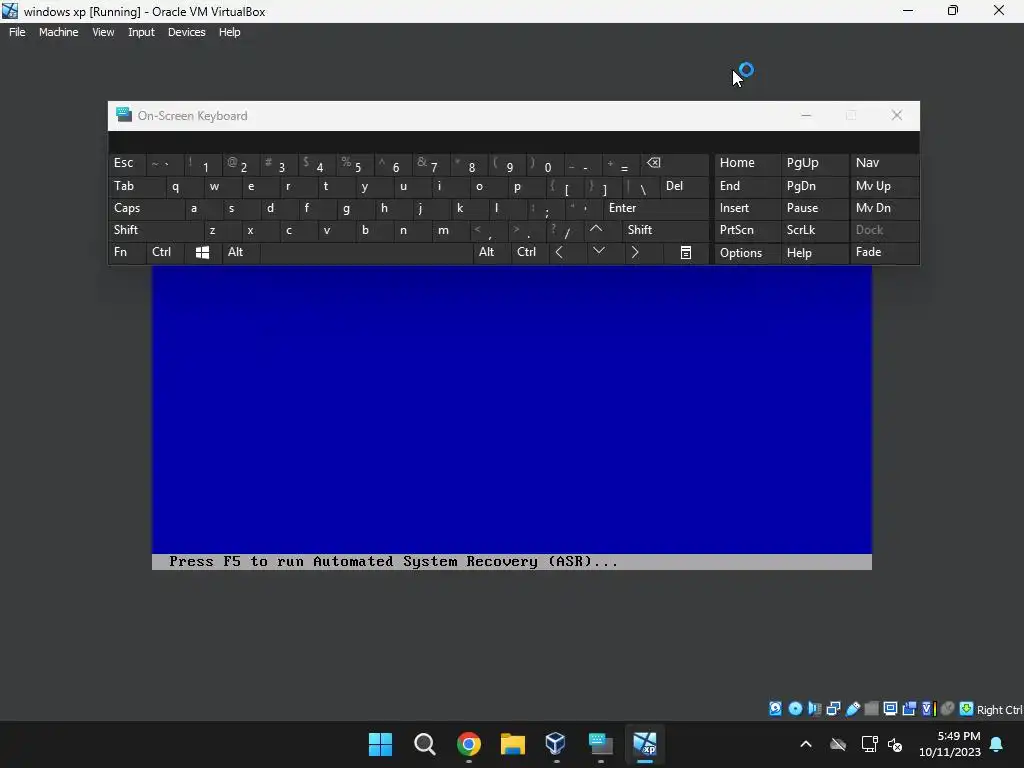
Task: Click inside the blue VM setup screen
Action: pyautogui.click(x=511, y=409)
